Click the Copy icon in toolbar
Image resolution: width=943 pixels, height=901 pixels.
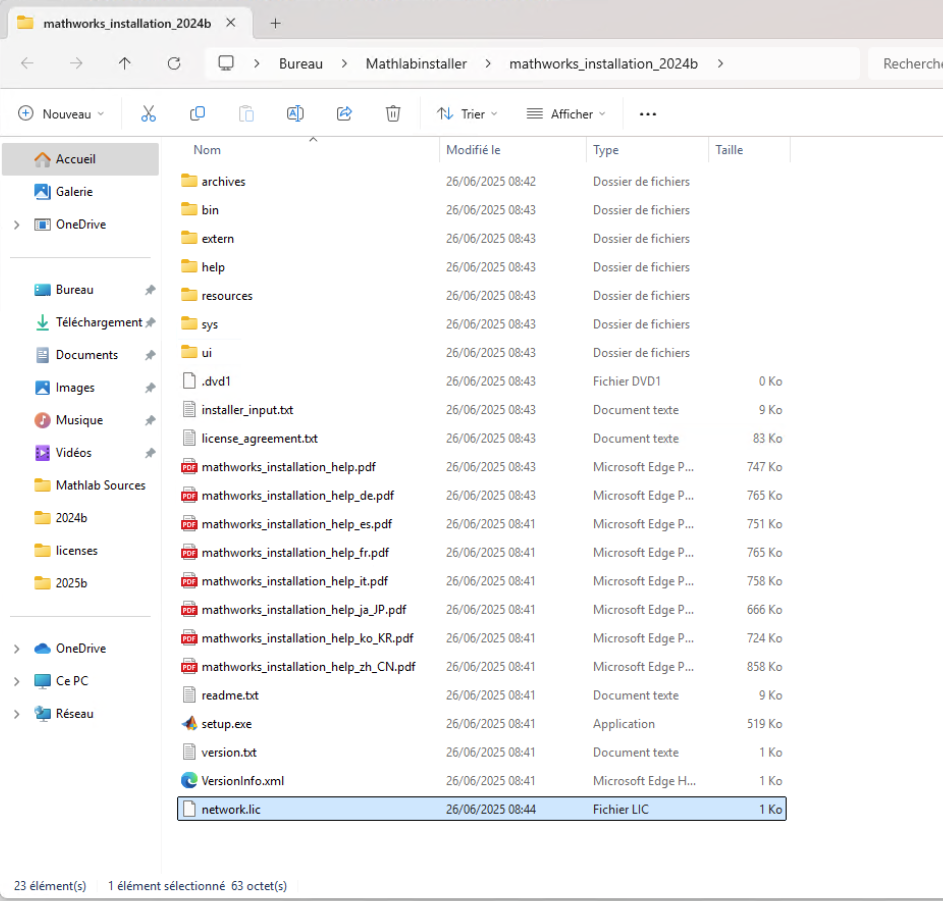click(197, 114)
